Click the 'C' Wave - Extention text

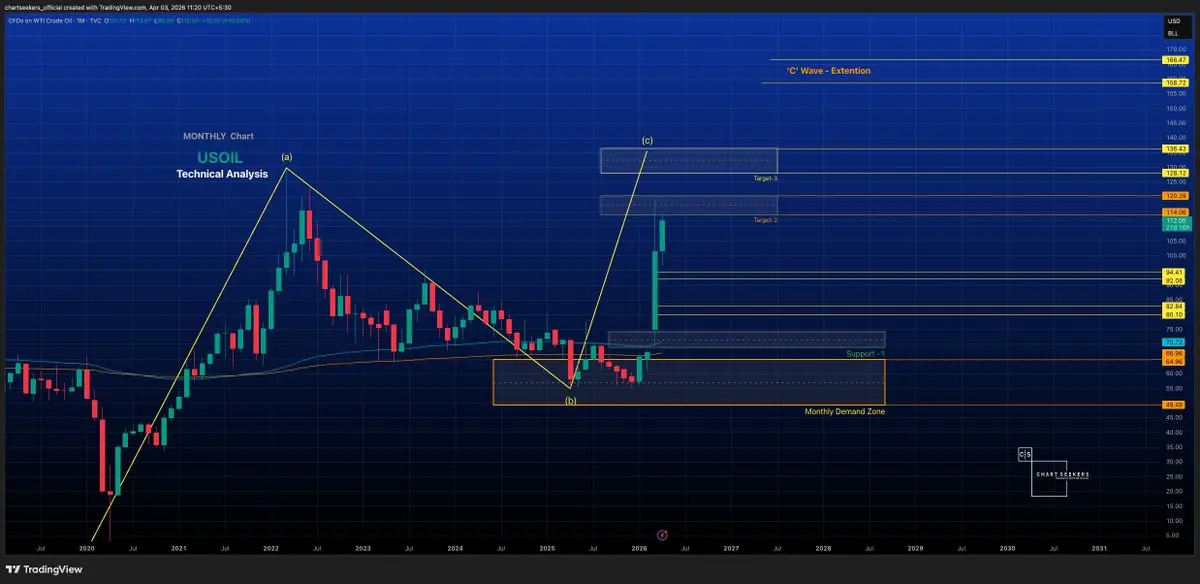[829, 71]
